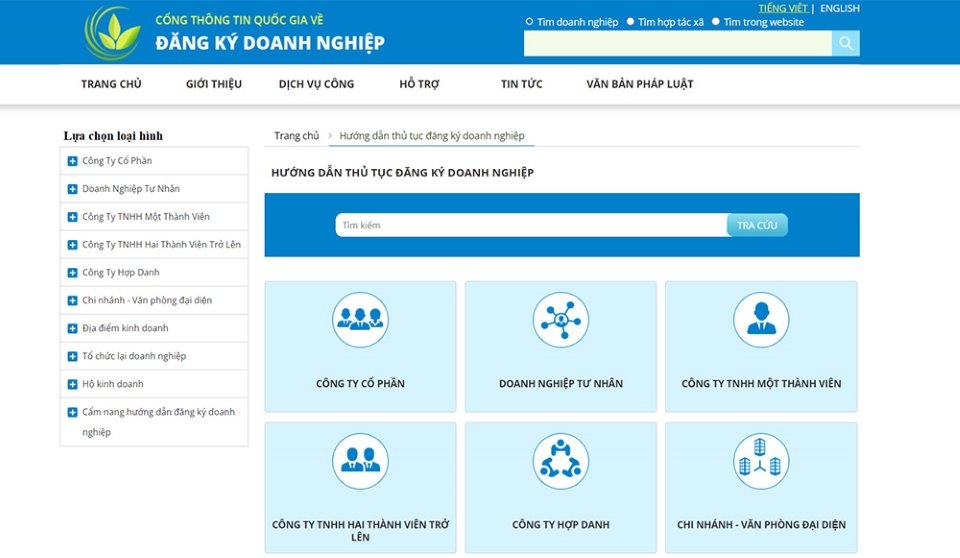Expand plus icon beside Địa điểm kinh doanh
Screen dimensions: 960x558
tap(72, 328)
